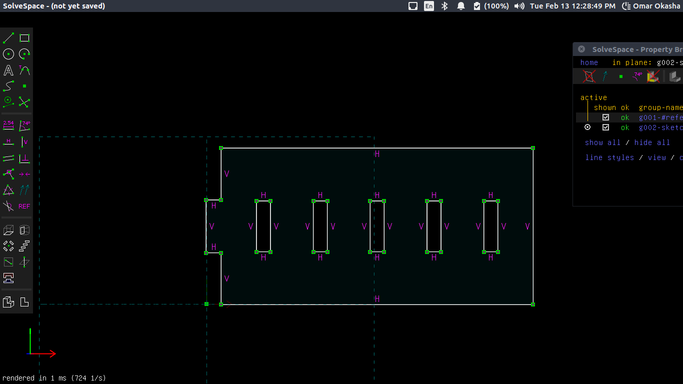Open the battery 100% indicator
Screen dimensions: 683x384
491,6
